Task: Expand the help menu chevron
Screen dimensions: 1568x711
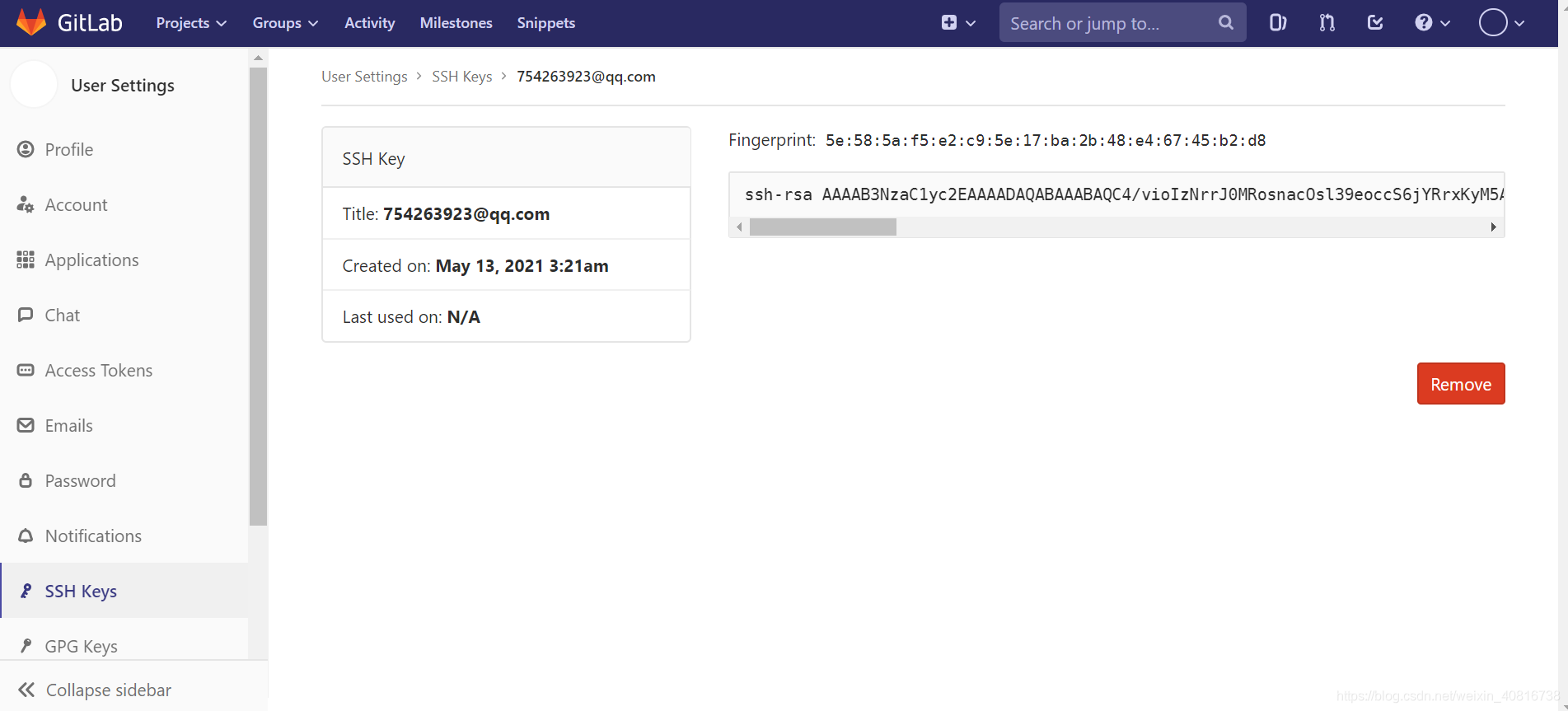Action: (x=1445, y=23)
